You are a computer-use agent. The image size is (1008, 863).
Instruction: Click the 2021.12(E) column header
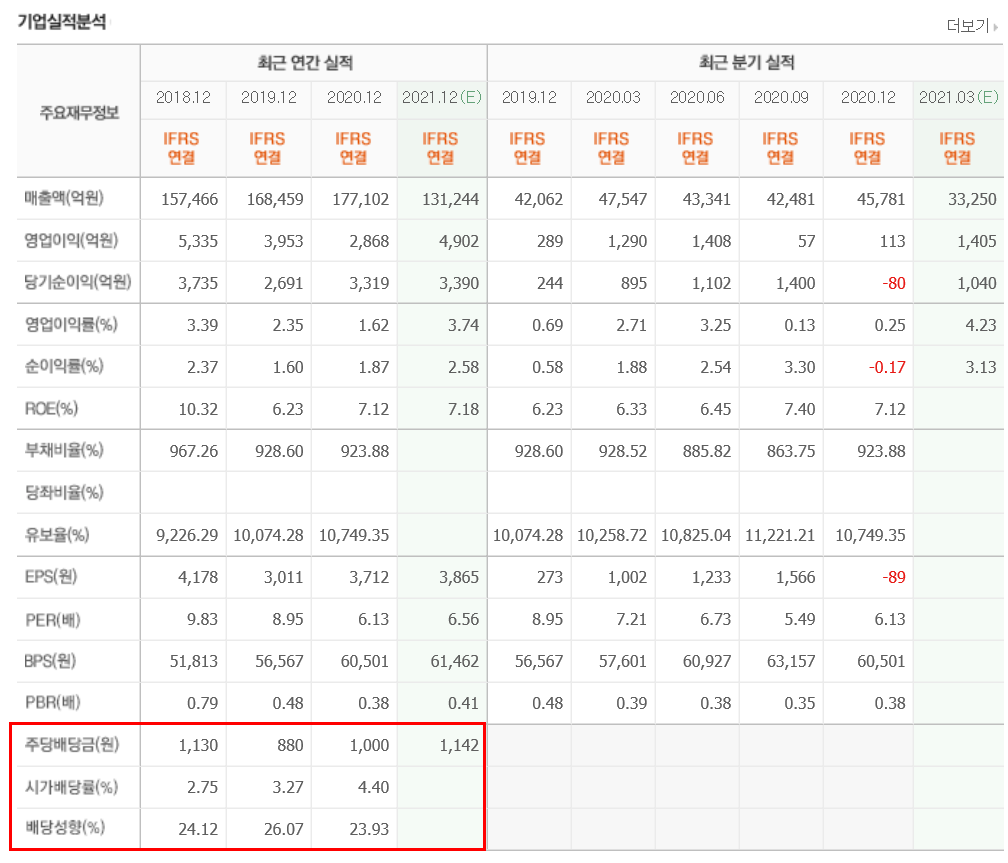pyautogui.click(x=442, y=97)
